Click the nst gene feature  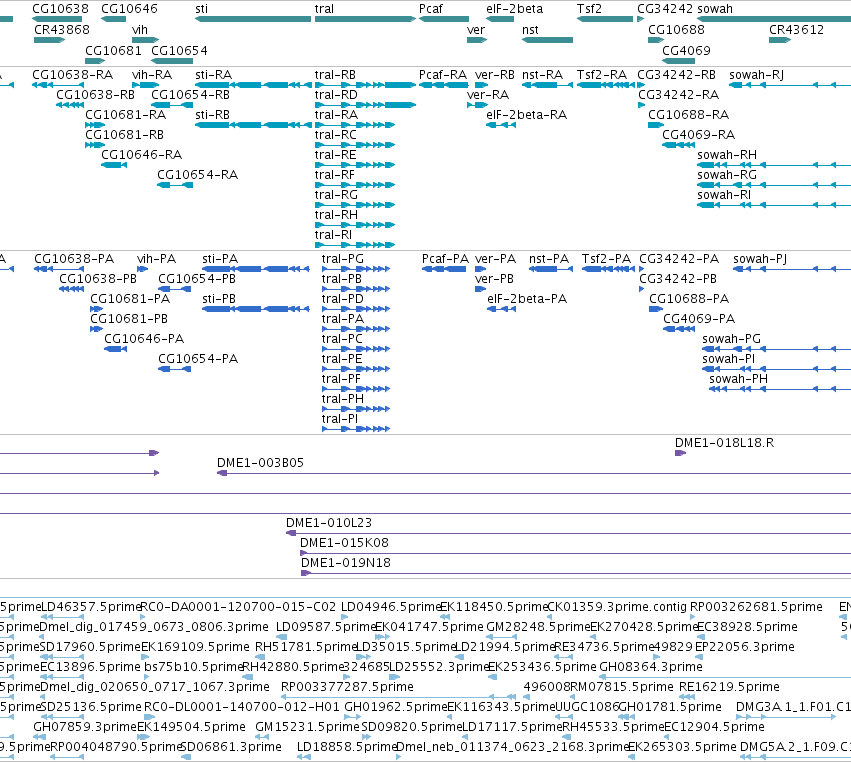(547, 40)
